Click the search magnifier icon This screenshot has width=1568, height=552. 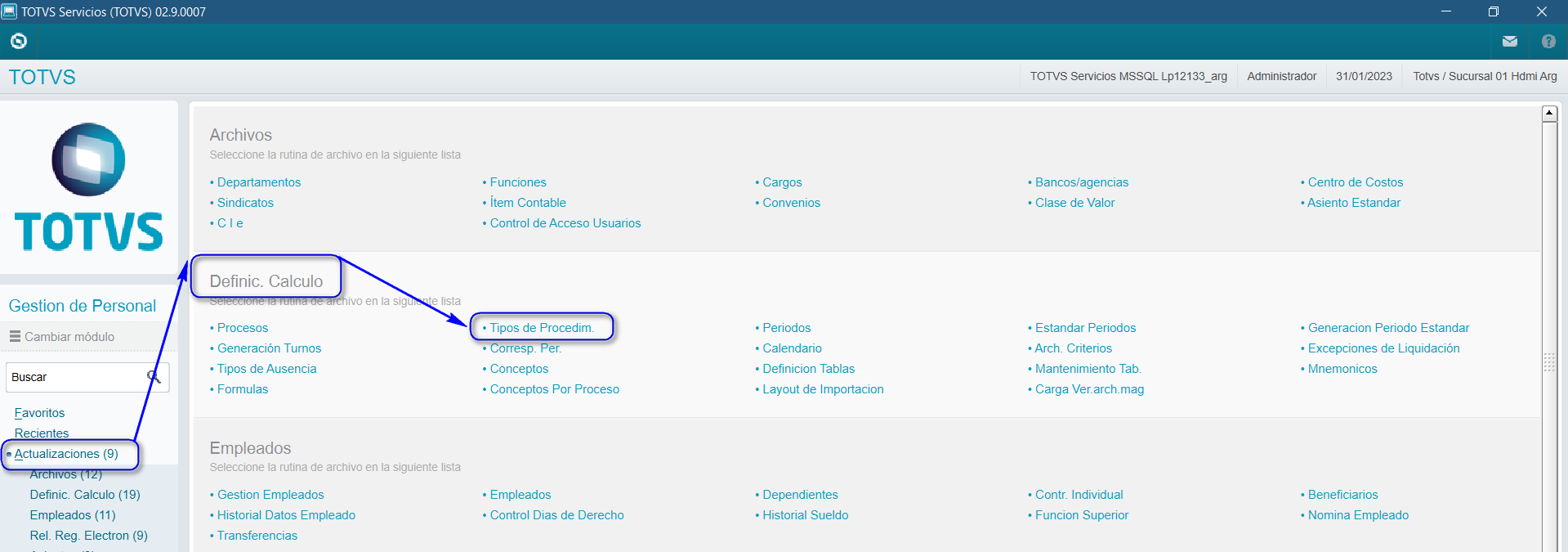tap(154, 376)
